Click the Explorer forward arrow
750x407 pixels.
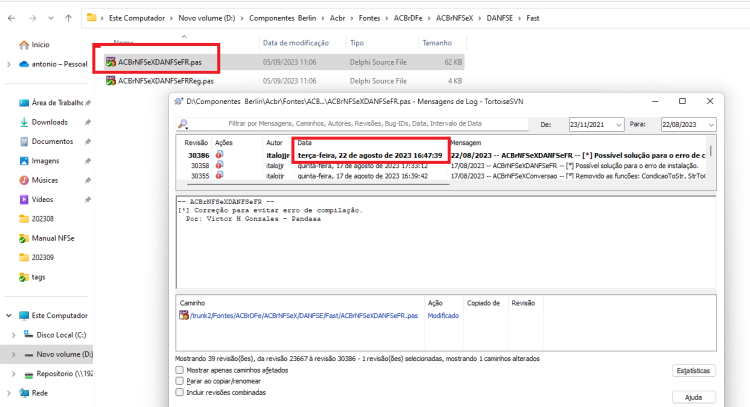pos(33,18)
